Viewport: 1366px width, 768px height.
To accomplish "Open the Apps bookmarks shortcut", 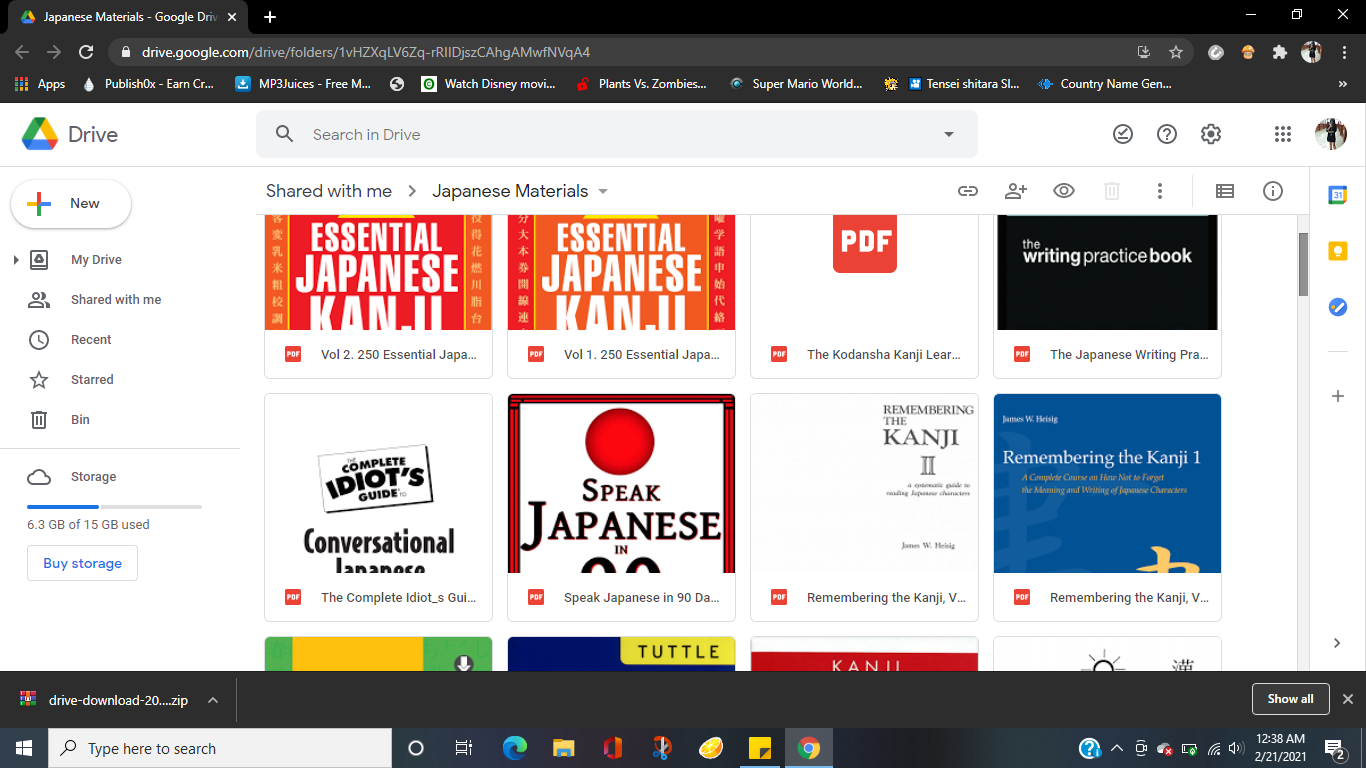I will pos(40,84).
